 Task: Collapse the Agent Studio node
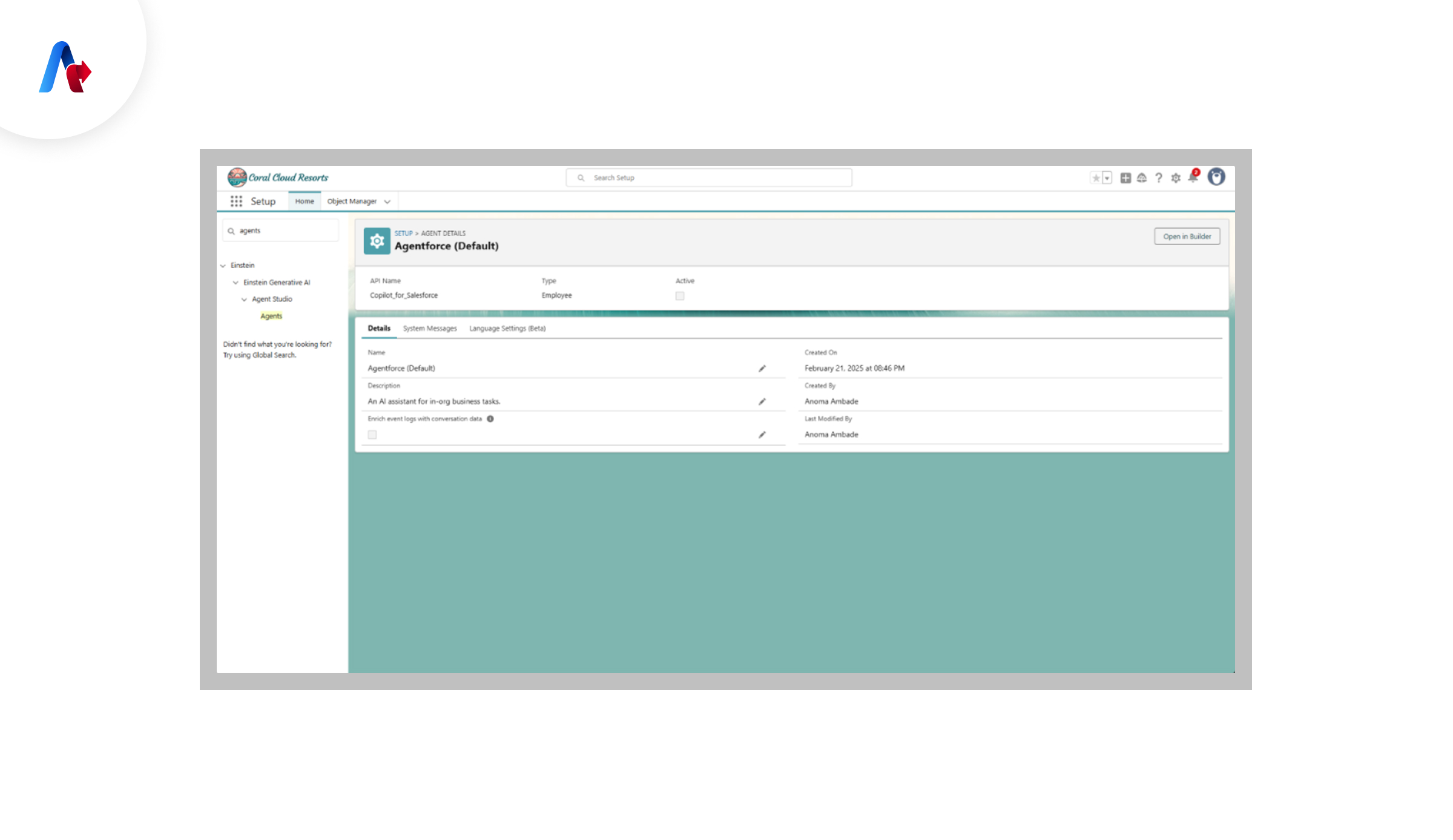click(x=244, y=300)
